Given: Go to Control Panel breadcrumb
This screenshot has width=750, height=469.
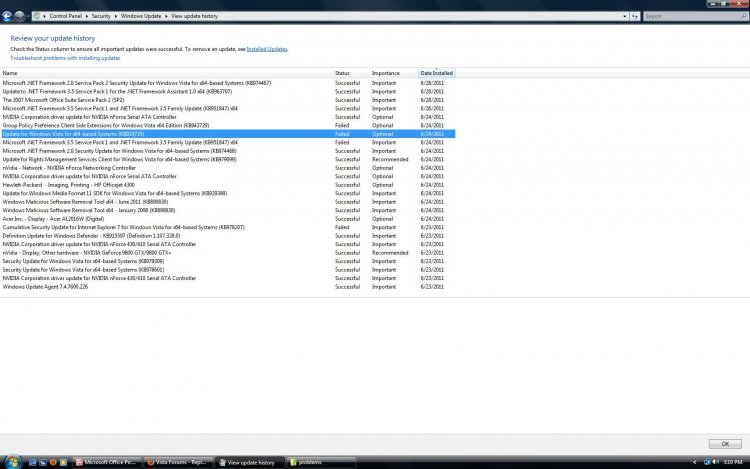Looking at the screenshot, I should pyautogui.click(x=66, y=16).
